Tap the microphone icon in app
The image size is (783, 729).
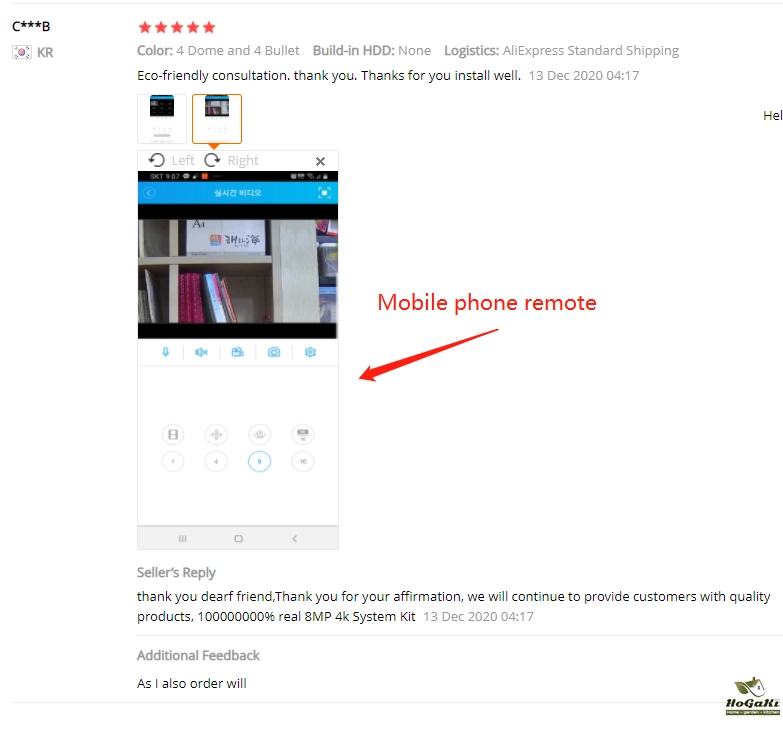(165, 353)
